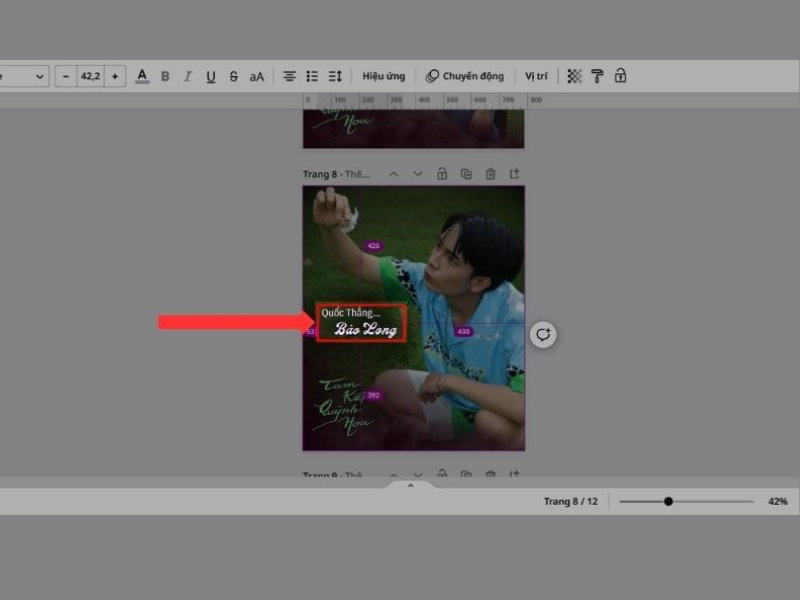The height and width of the screenshot is (600, 800).
Task: Copy style using the paint roller icon
Action: 596,75
